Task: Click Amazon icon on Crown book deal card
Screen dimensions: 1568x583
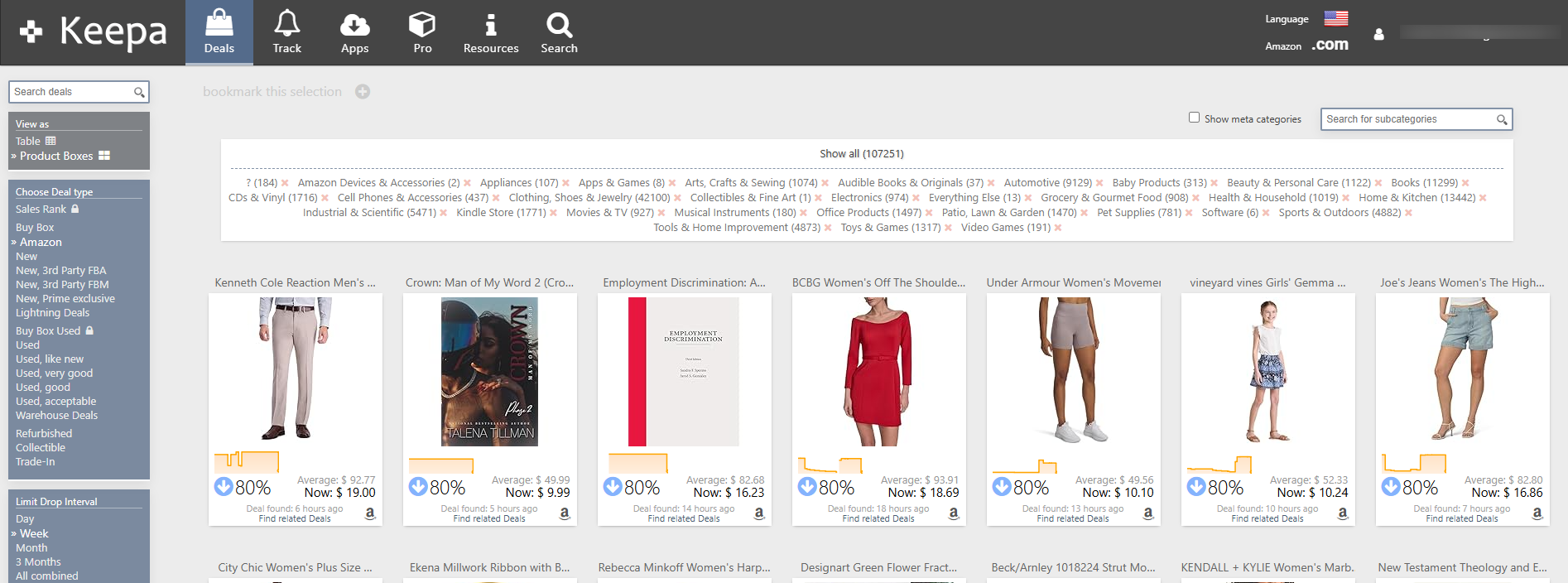Action: (565, 513)
